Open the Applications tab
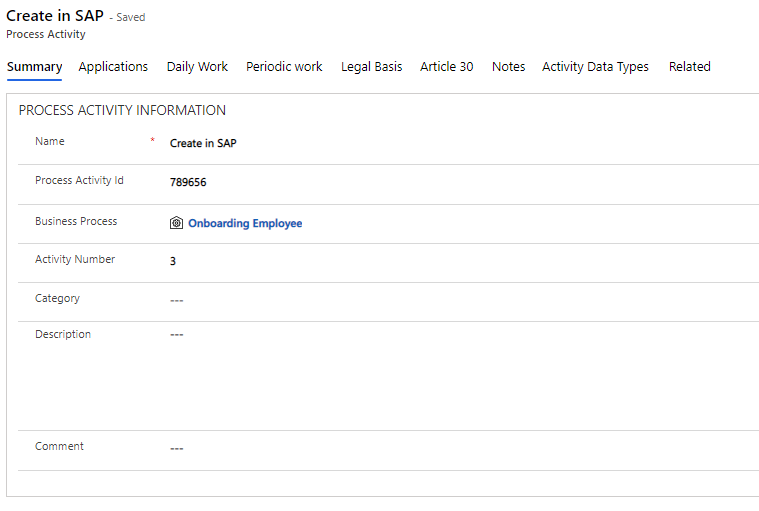This screenshot has width=759, height=511. click(x=113, y=67)
